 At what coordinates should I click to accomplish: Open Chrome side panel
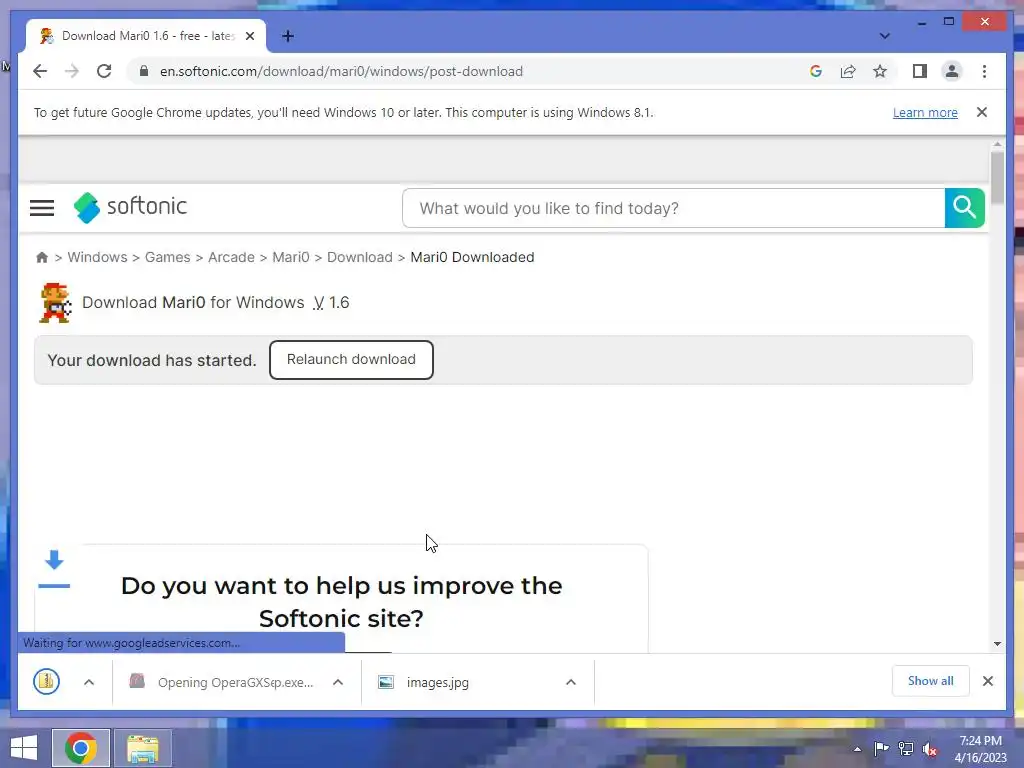920,71
